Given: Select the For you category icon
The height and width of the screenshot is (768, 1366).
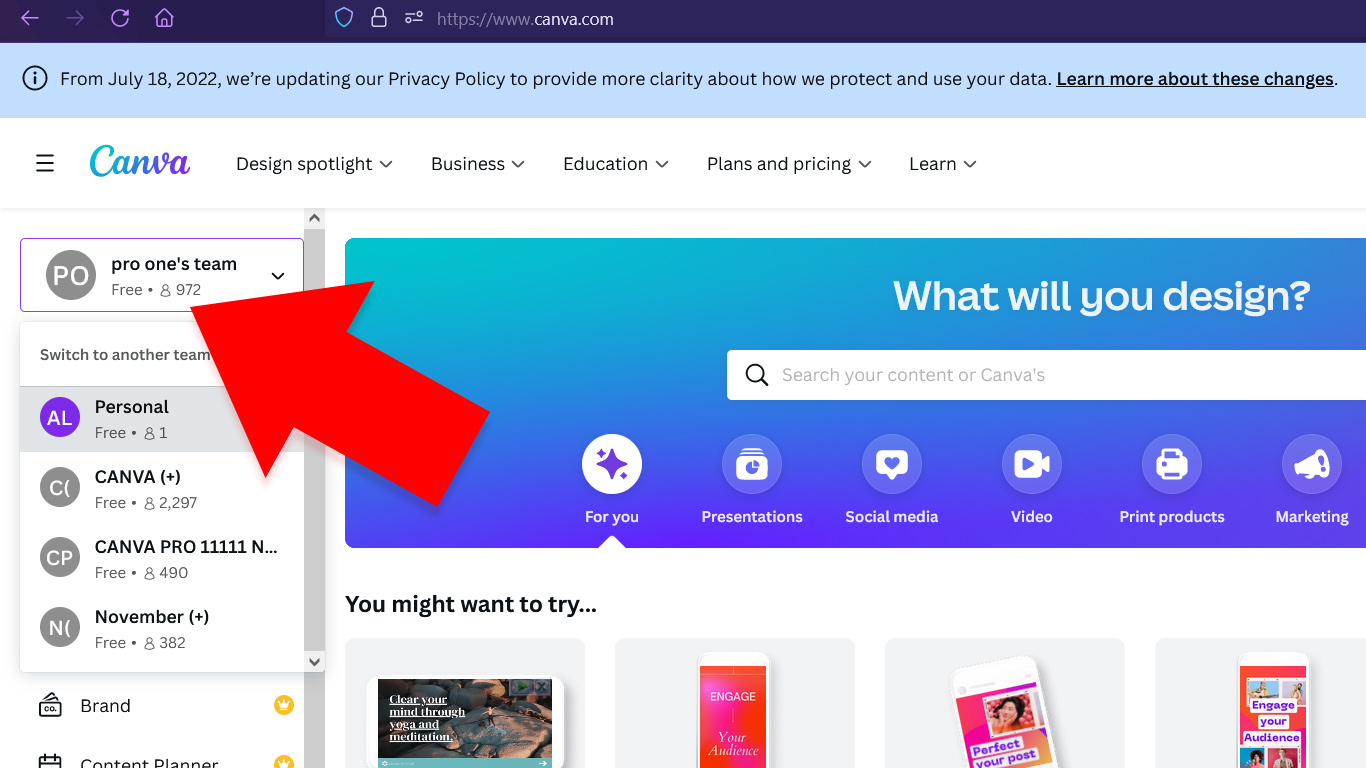Looking at the screenshot, I should pyautogui.click(x=612, y=464).
